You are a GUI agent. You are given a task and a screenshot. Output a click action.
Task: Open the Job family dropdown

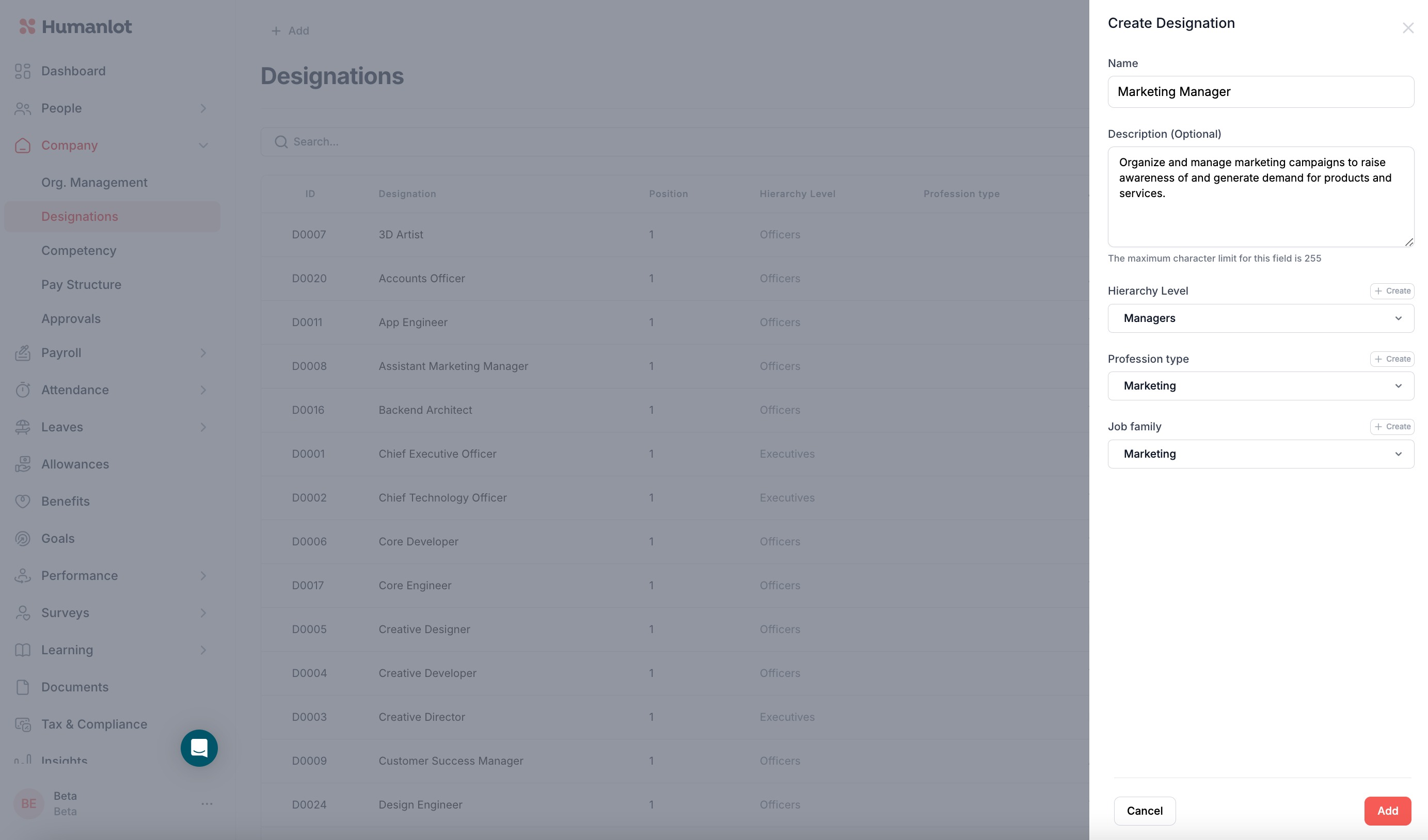tap(1260, 454)
